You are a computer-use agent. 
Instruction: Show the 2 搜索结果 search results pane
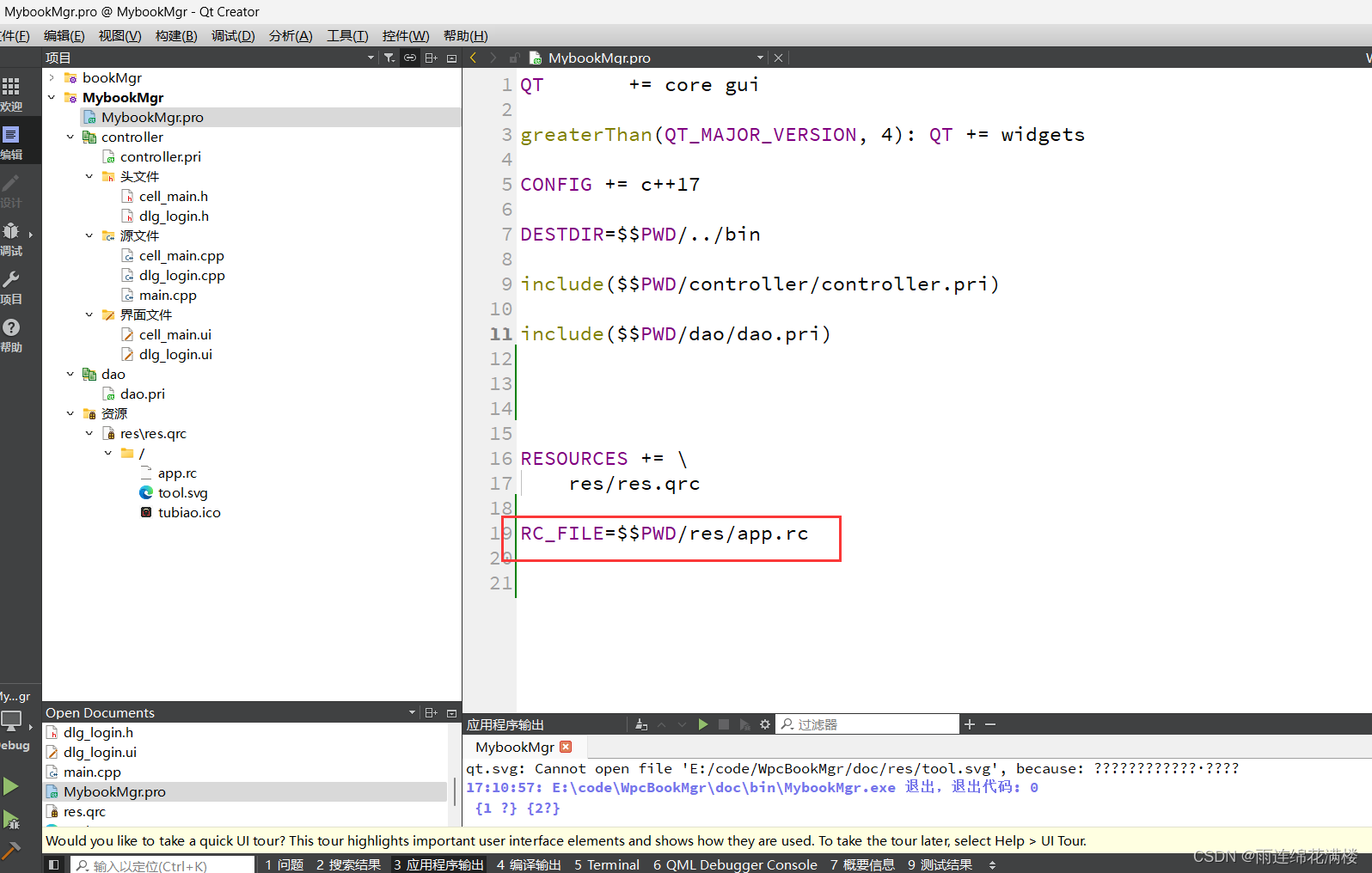click(348, 864)
